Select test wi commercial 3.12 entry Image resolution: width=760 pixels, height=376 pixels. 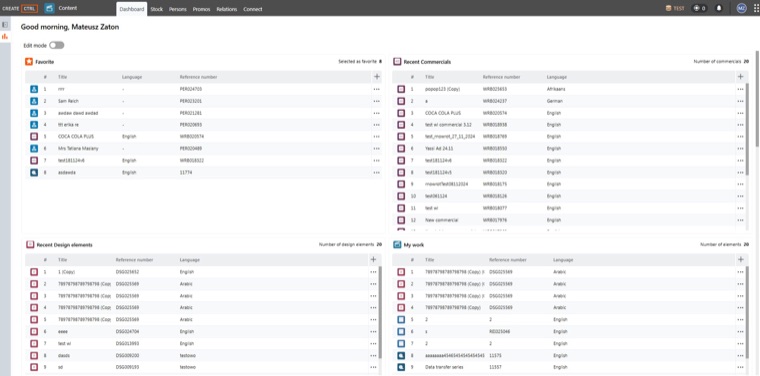point(448,125)
